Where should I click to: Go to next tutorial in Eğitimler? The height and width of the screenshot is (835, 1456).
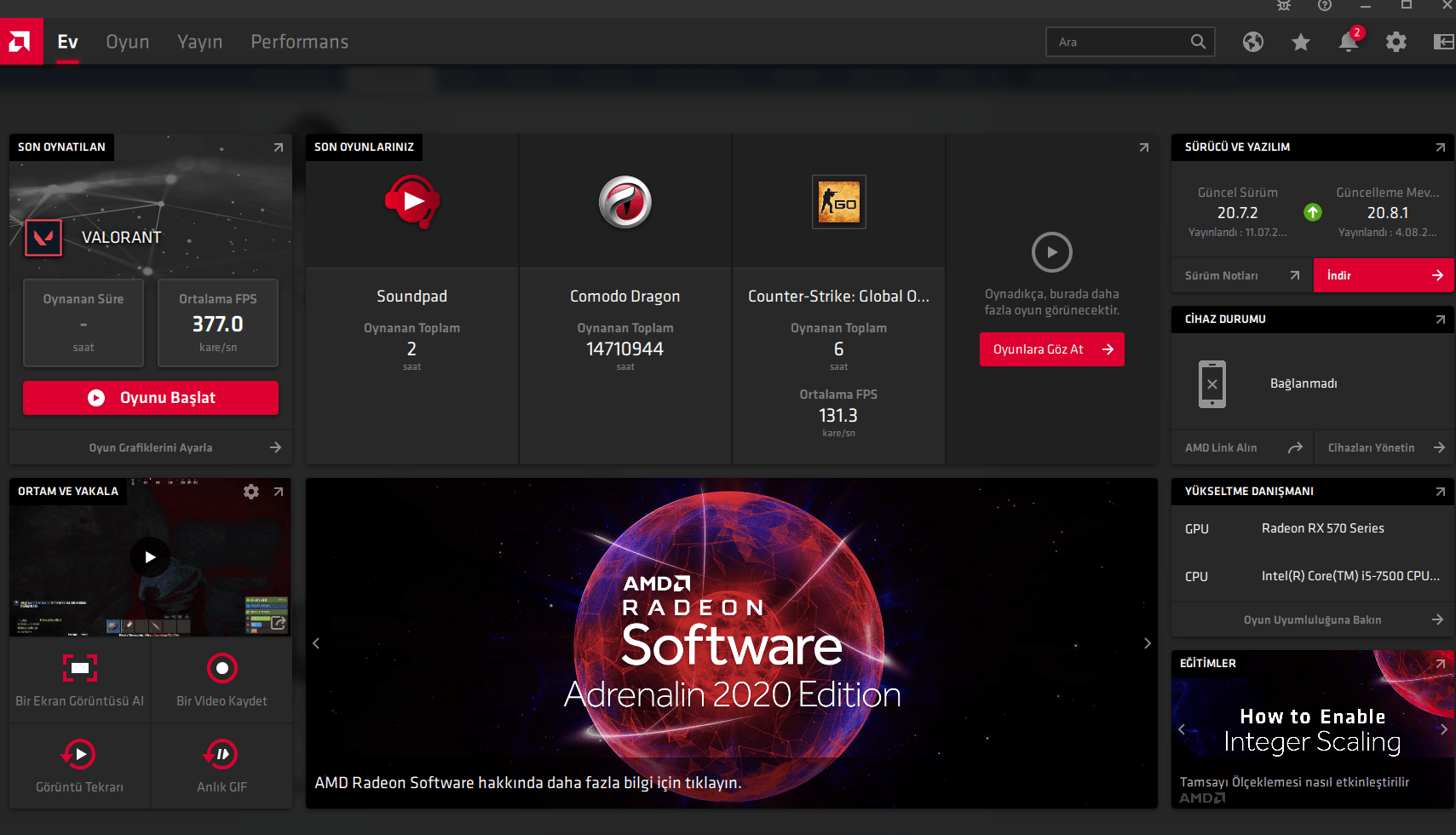tap(1444, 729)
